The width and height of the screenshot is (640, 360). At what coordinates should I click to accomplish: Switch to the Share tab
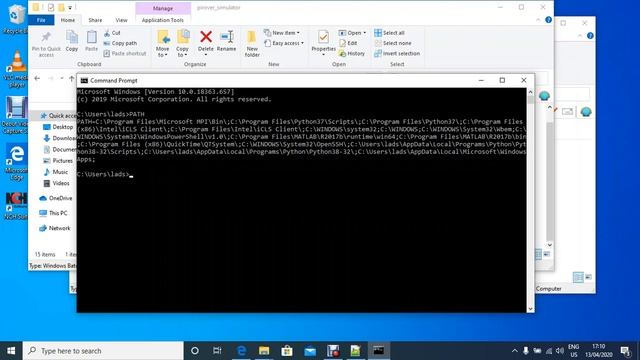95,20
